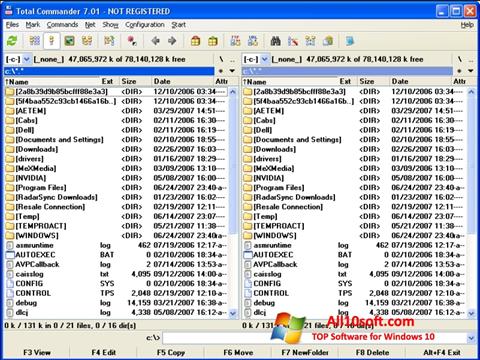
Task: Open the Commands menu
Action: pyautogui.click(x=62, y=25)
